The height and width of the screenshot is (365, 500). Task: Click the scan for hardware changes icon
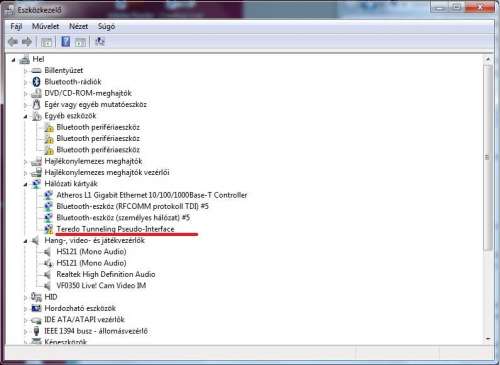click(100, 41)
